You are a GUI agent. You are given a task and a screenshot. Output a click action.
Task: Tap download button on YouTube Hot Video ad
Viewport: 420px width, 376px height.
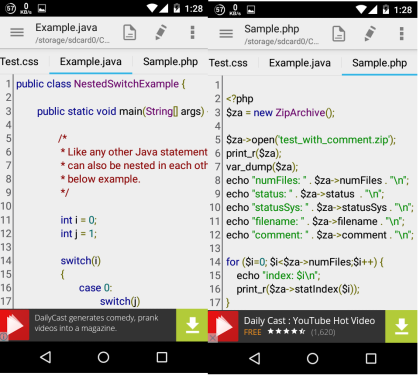pyautogui.click(x=401, y=326)
